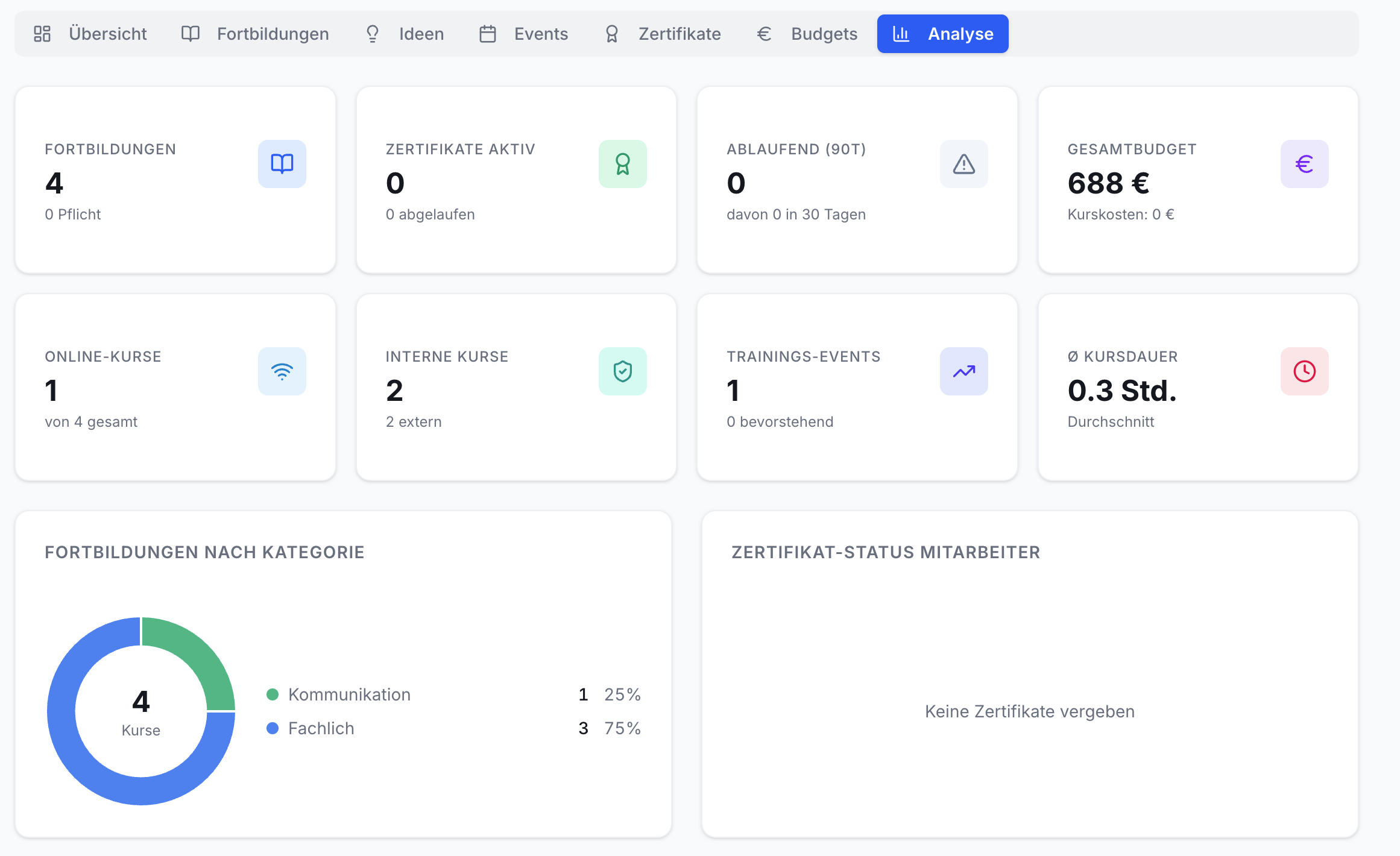Click the wifi icon in Online-Kurse card
The height and width of the screenshot is (856, 1400).
click(x=282, y=371)
